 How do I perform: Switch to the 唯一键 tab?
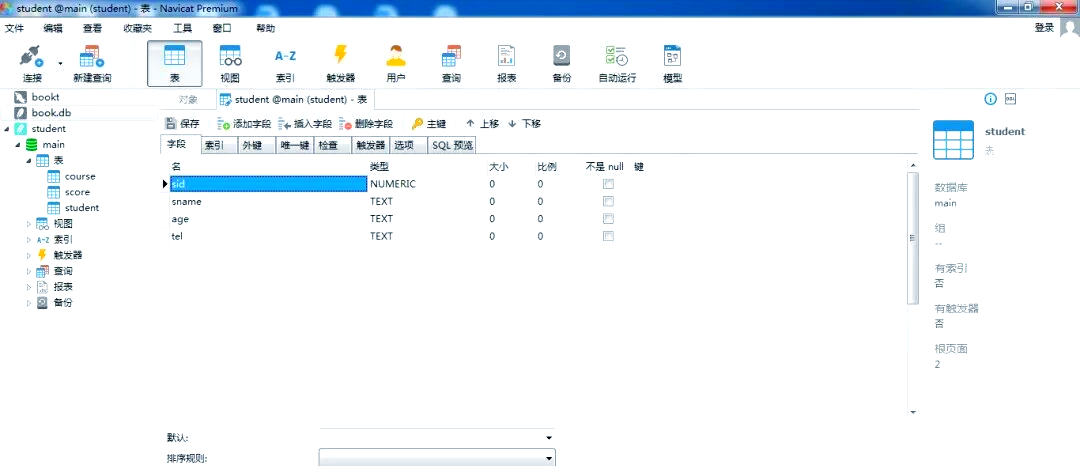tap(295, 146)
